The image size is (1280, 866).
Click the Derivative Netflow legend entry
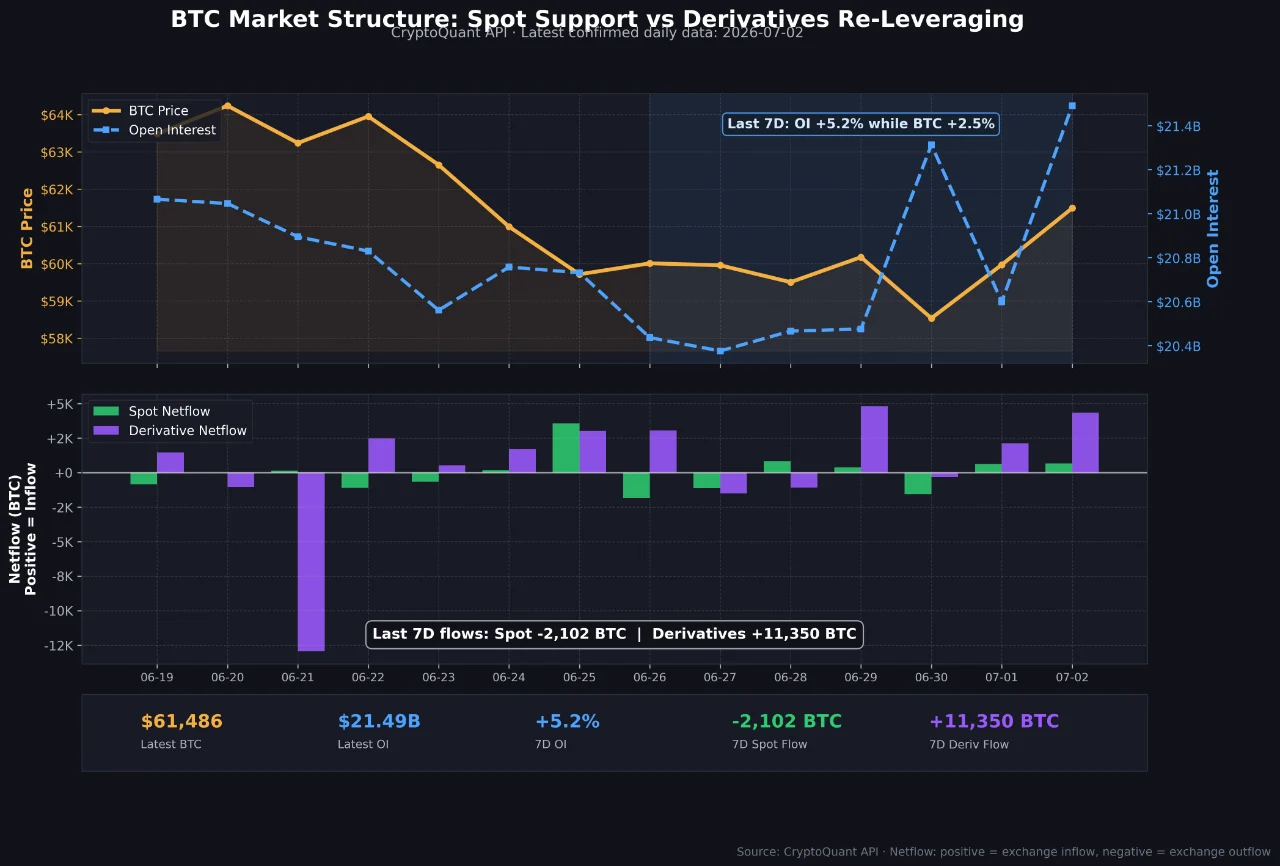click(x=170, y=431)
